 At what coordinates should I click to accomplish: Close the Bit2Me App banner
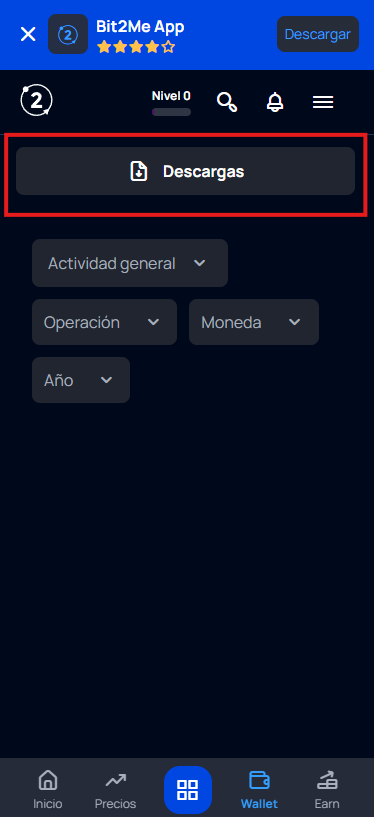(x=28, y=34)
